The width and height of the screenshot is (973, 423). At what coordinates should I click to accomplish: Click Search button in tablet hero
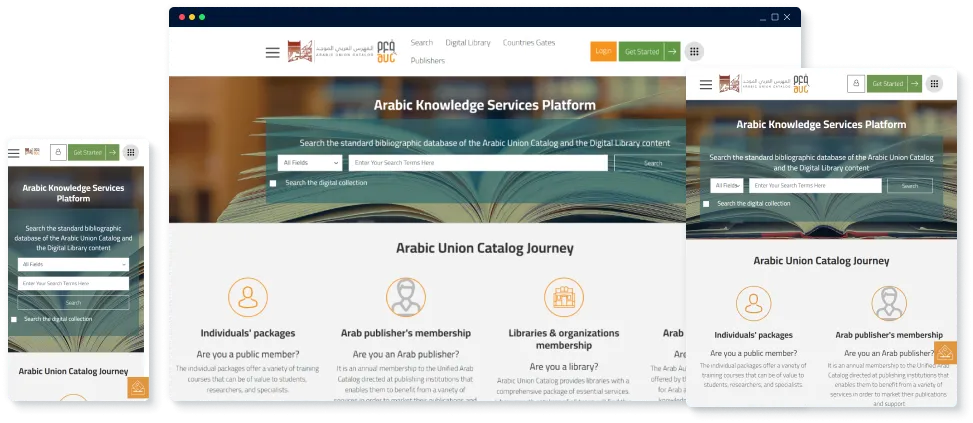point(910,185)
